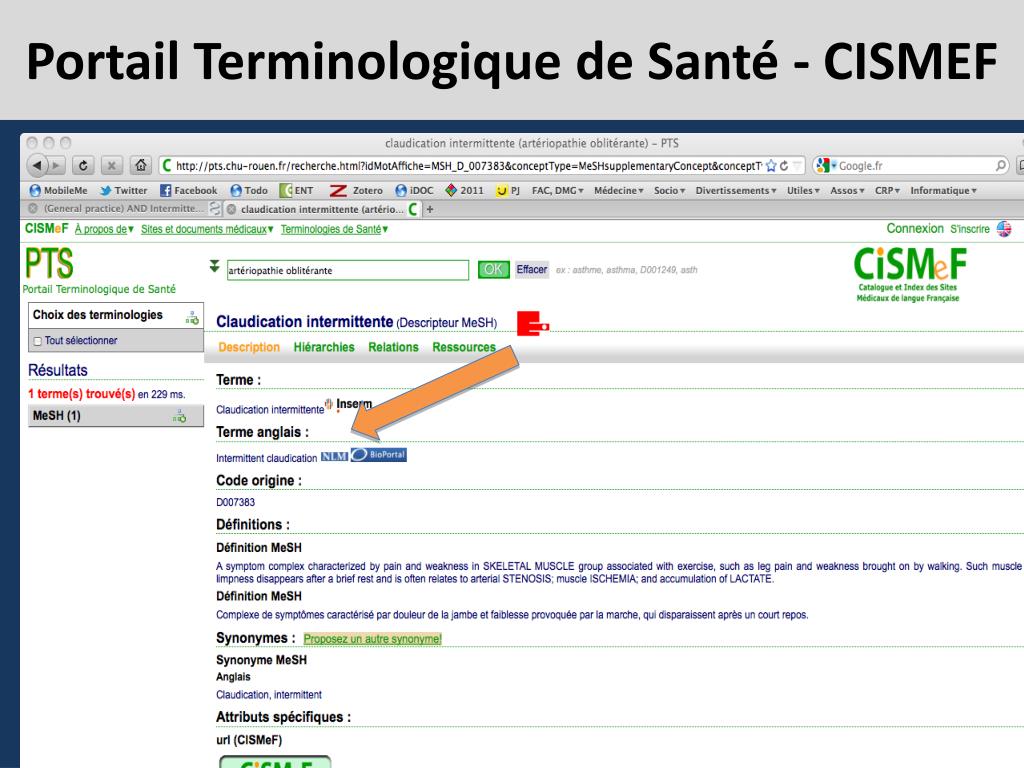This screenshot has width=1024, height=768.
Task: Click the CISMeF logo at top right
Action: (909, 274)
